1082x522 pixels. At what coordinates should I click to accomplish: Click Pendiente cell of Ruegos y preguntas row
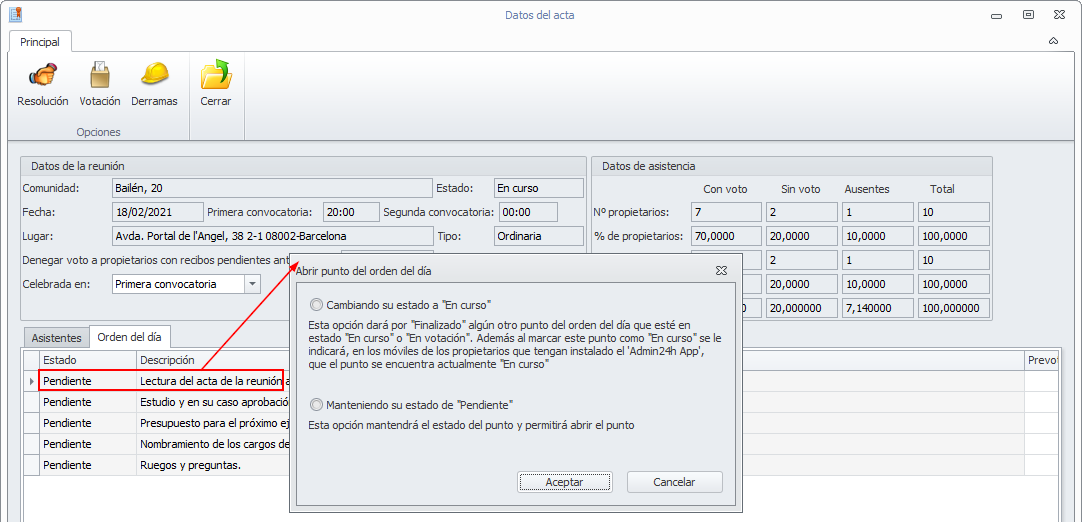pyautogui.click(x=88, y=465)
